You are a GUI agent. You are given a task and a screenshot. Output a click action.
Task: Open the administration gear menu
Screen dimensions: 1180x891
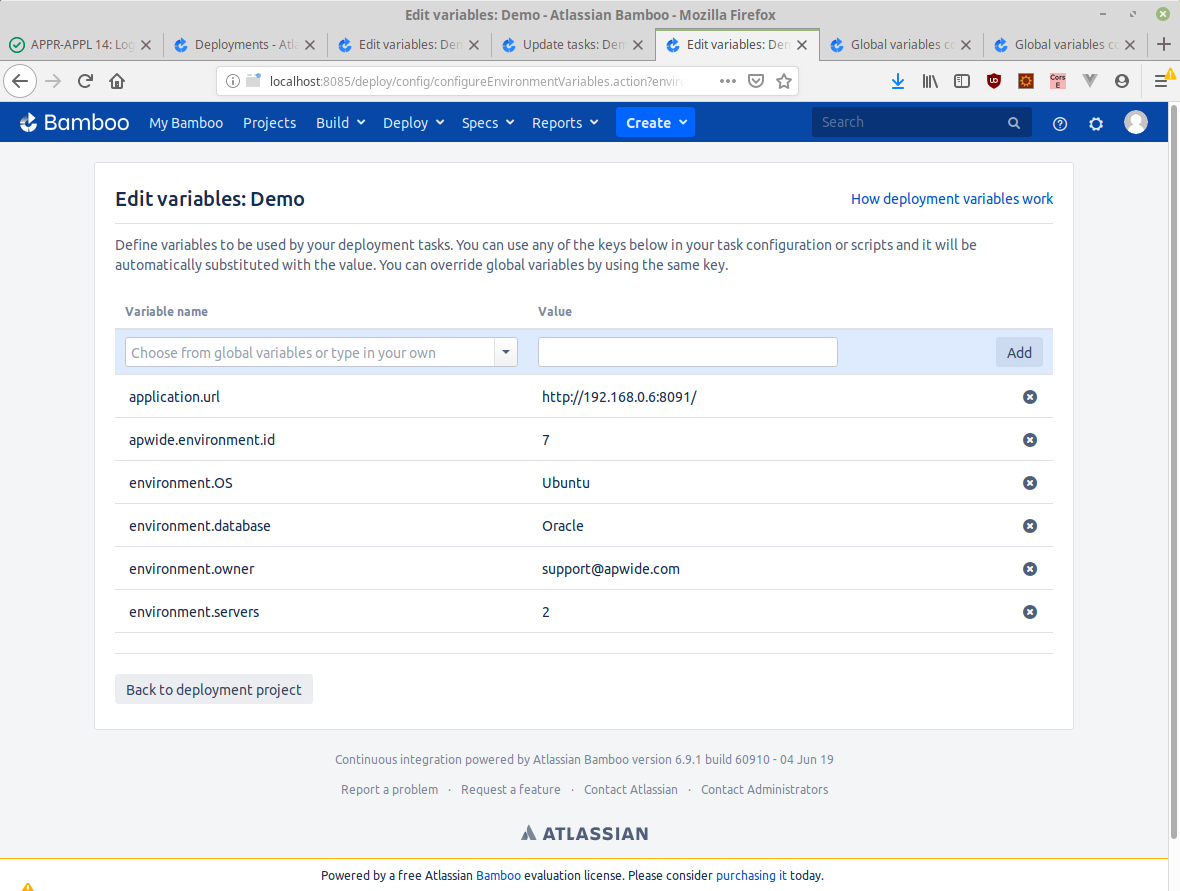(x=1096, y=123)
